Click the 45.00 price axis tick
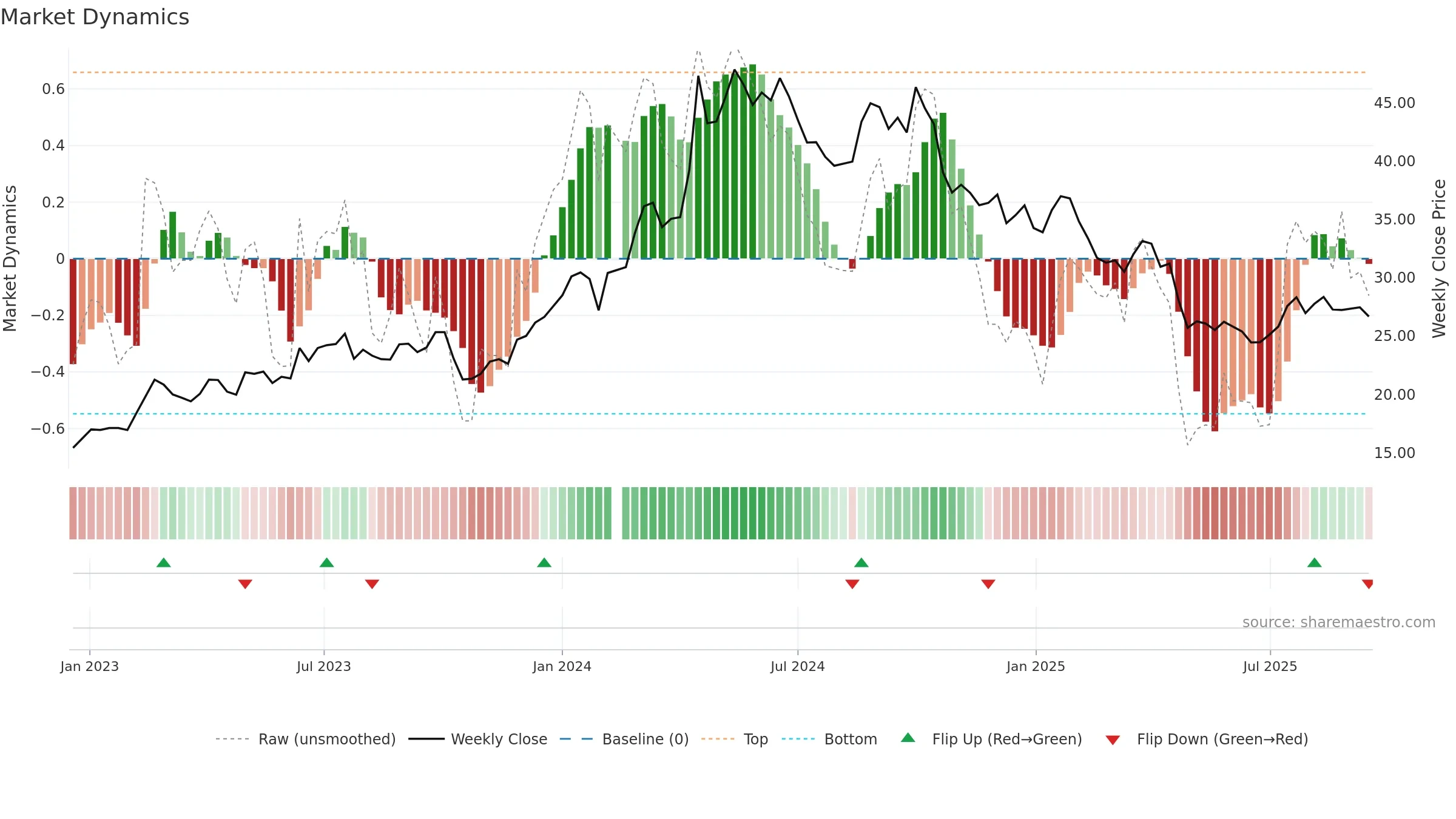Image resolution: width=1456 pixels, height=819 pixels. click(x=1395, y=103)
